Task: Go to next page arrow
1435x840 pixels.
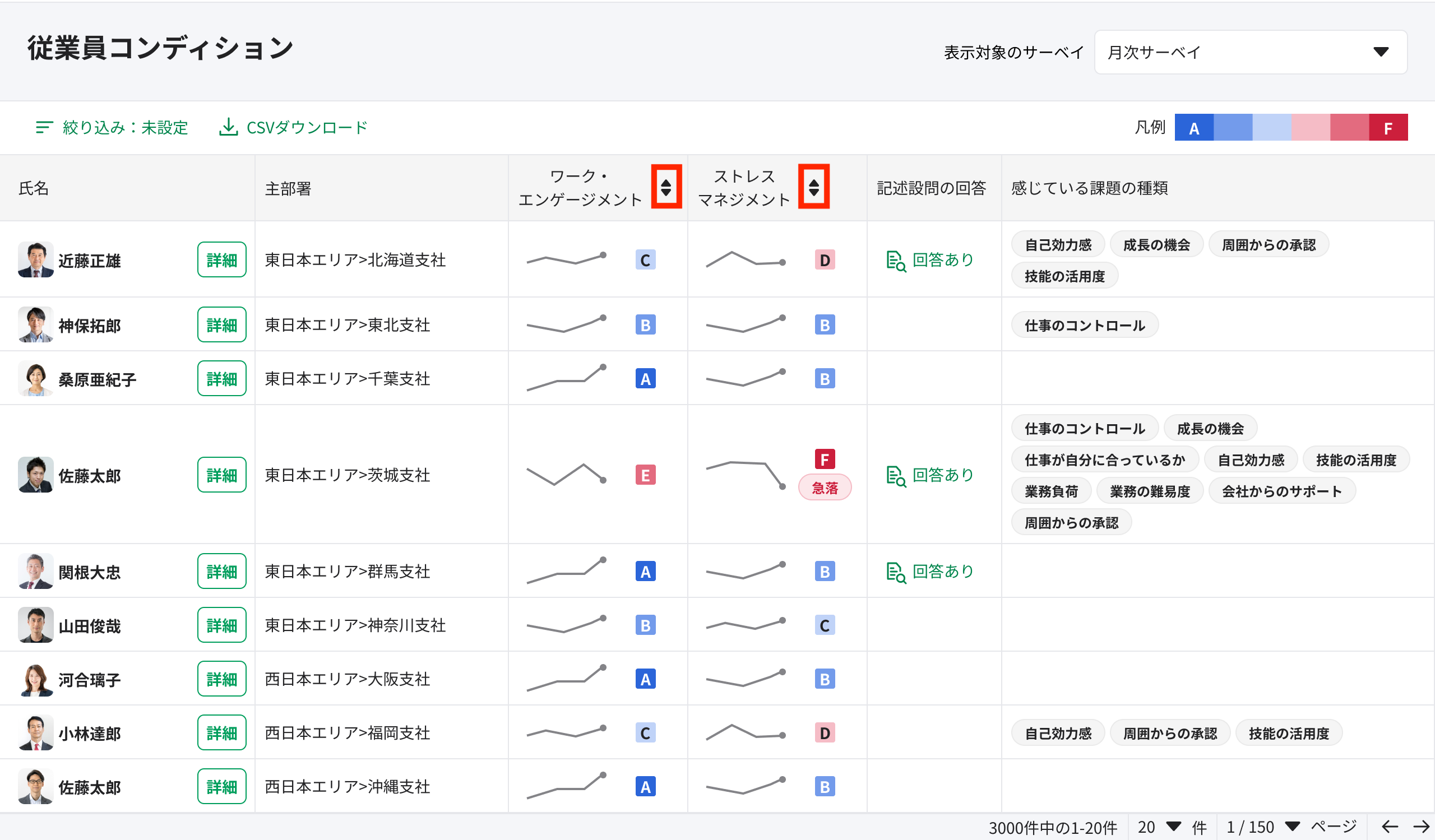Action: pos(1422,827)
